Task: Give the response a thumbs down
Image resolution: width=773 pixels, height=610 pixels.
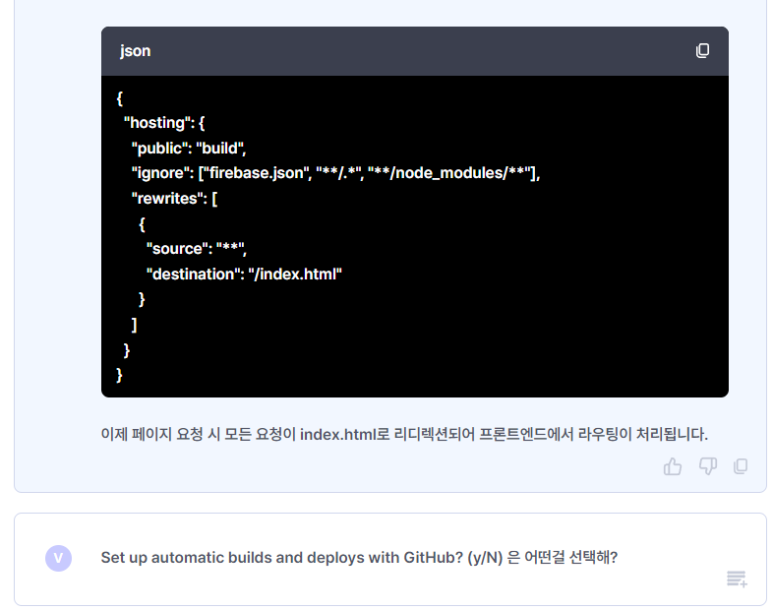Action: click(x=708, y=466)
